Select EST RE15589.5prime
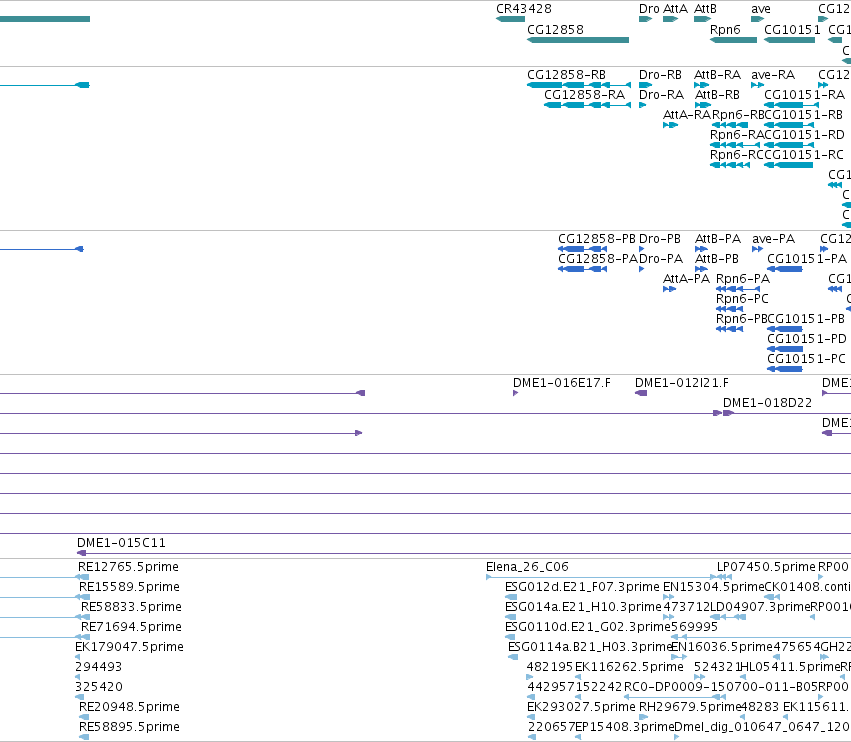 129,587
